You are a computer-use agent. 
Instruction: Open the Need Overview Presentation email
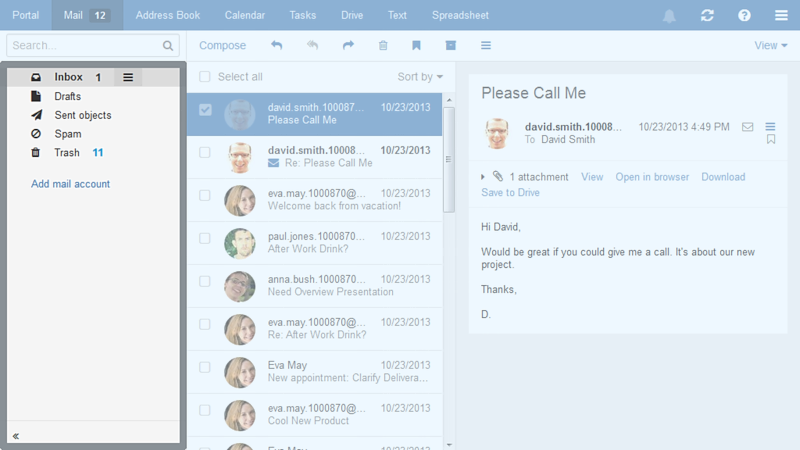315,286
